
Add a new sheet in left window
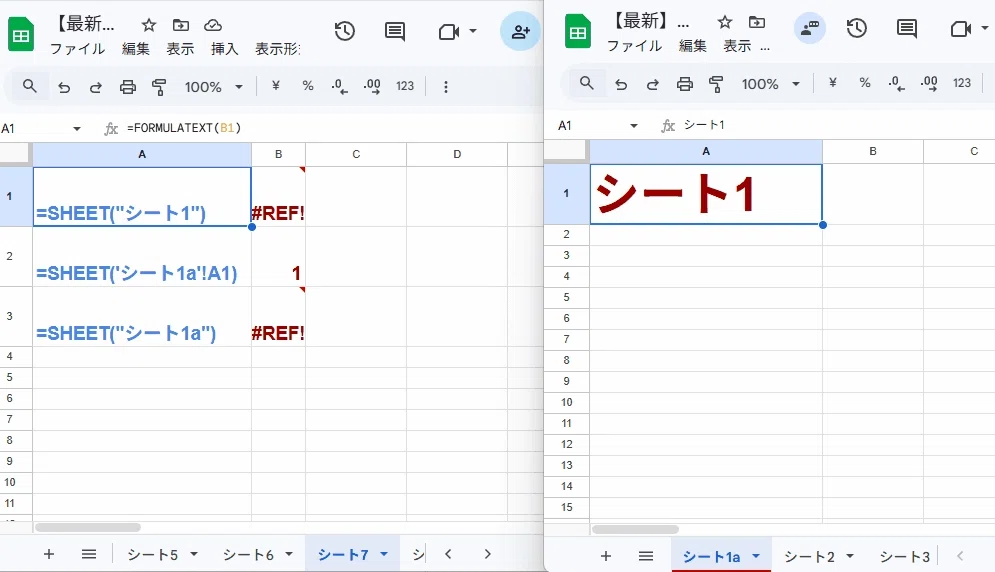tap(49, 554)
